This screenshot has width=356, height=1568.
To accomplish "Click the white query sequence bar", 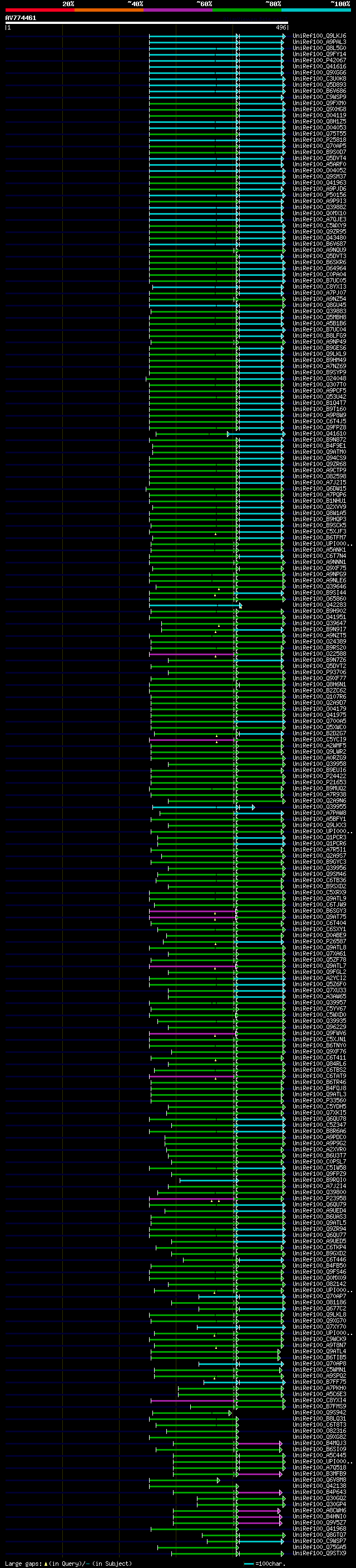I will 147,23.
